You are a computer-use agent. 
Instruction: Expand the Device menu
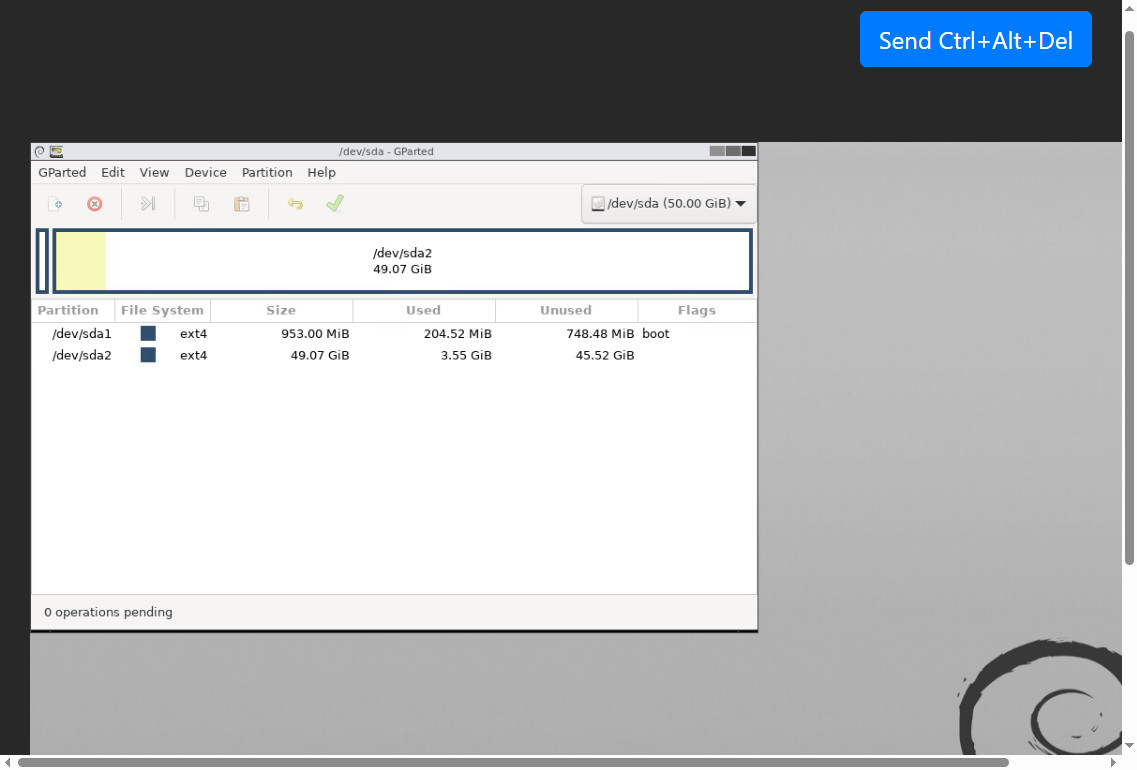[x=205, y=173]
